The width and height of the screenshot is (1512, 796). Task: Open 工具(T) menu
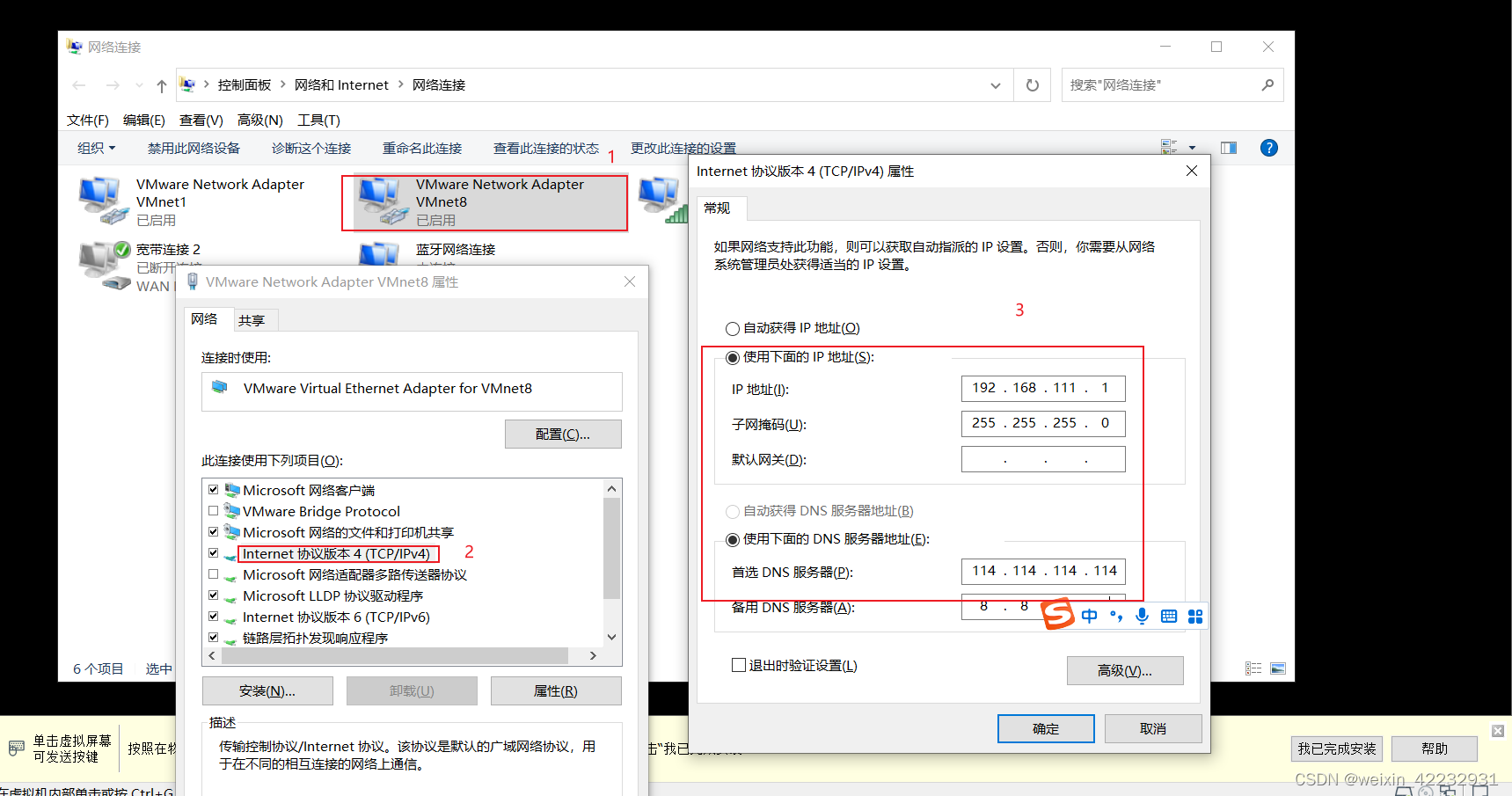click(318, 120)
